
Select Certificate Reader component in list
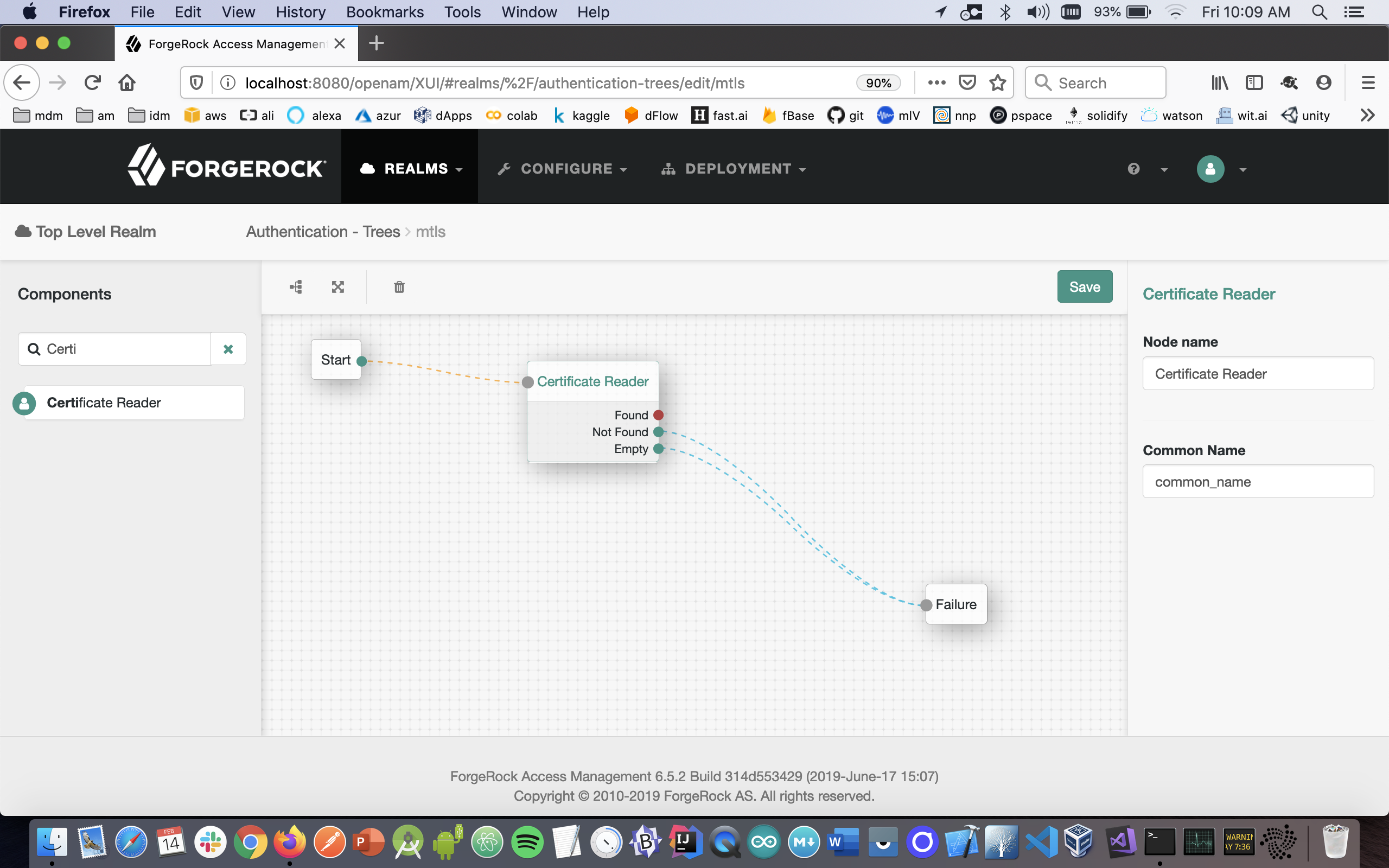point(129,403)
